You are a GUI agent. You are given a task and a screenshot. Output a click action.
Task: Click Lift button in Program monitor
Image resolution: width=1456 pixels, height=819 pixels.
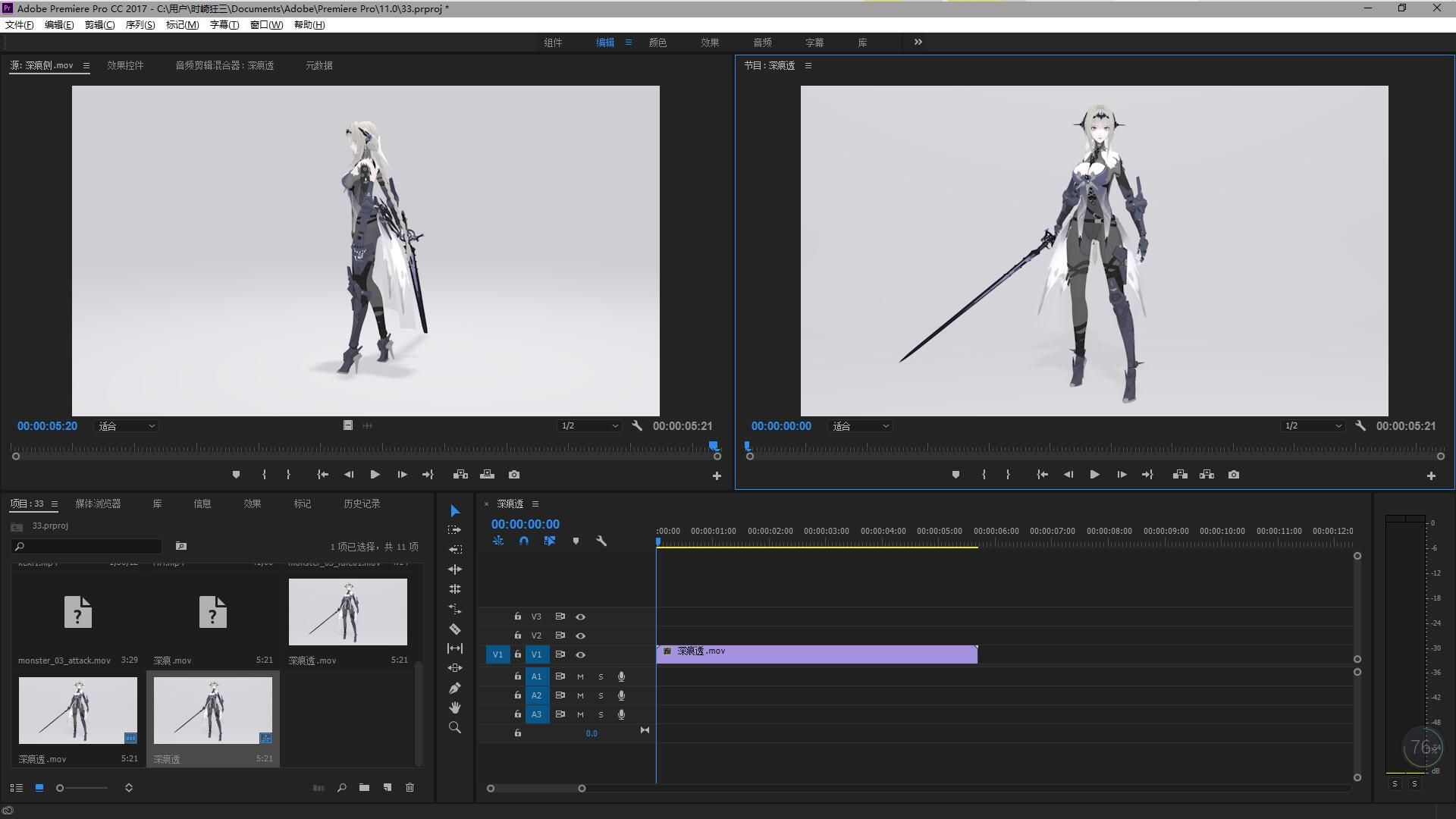point(1180,475)
